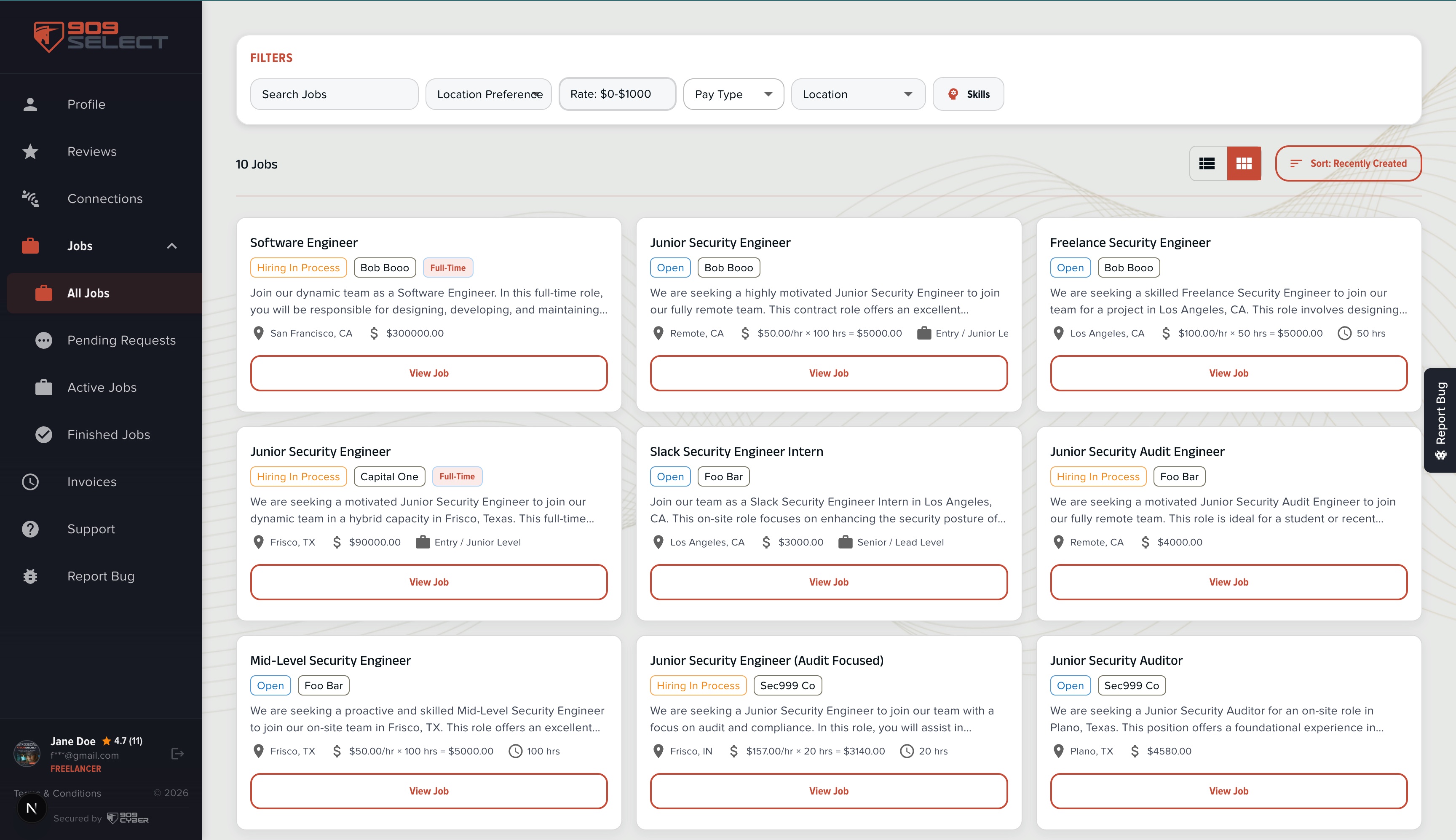Open the Pay Type dropdown
The height and width of the screenshot is (840, 1456).
pos(733,94)
